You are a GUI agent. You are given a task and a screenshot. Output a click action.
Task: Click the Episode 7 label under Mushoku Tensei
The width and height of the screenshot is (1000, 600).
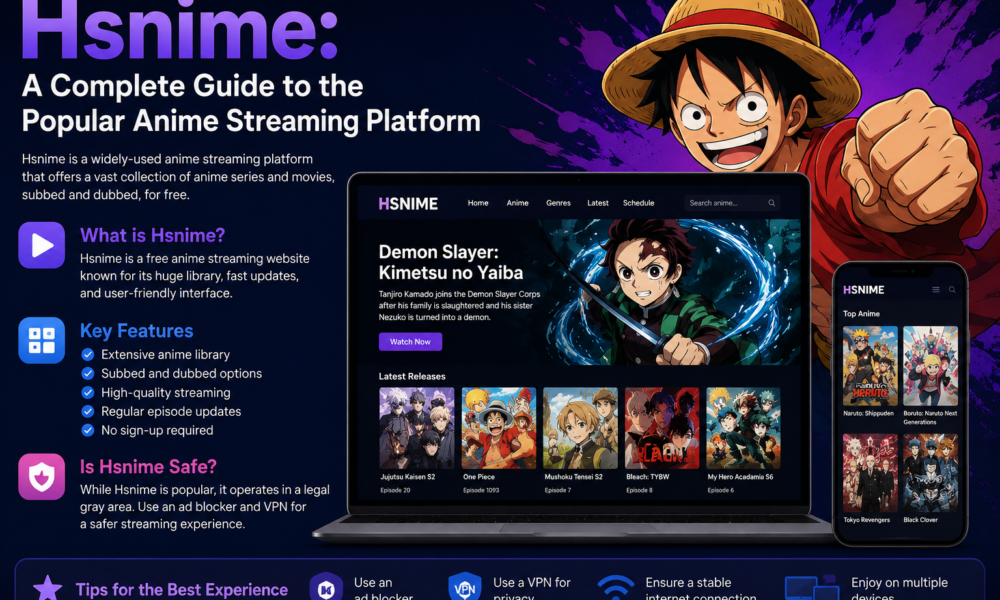(557, 490)
